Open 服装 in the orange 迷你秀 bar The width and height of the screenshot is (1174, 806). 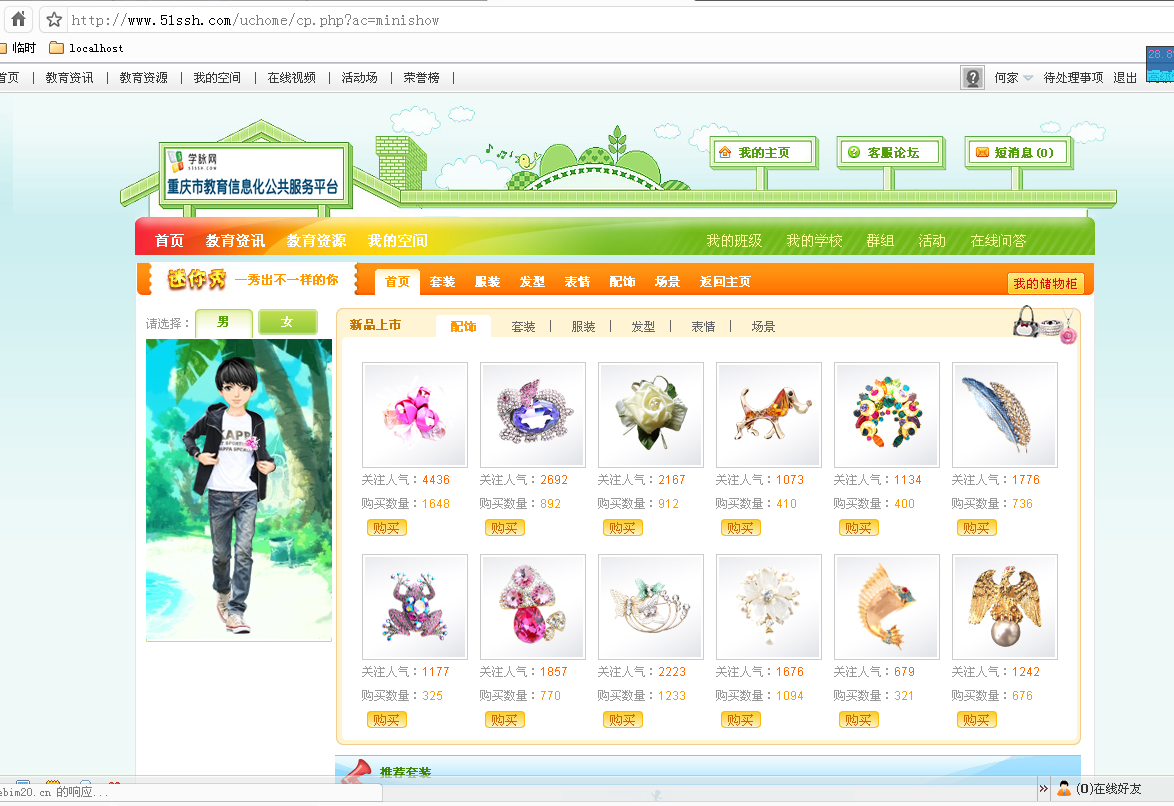pos(487,282)
